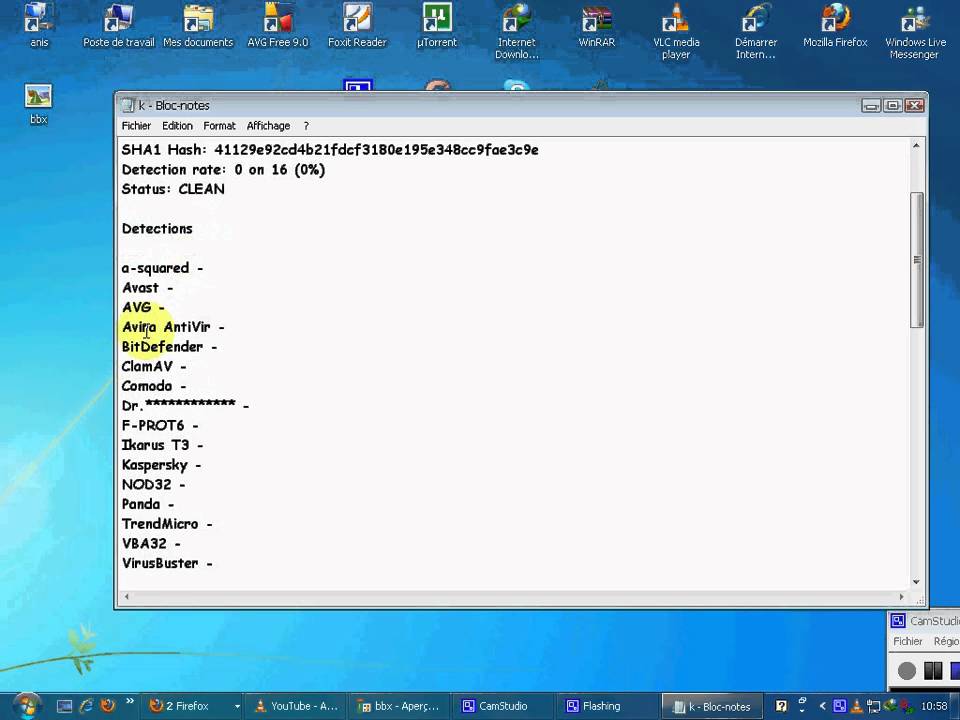Open Affichage menu in Bloc-notes
Screen dimensions: 960x720
coord(268,126)
